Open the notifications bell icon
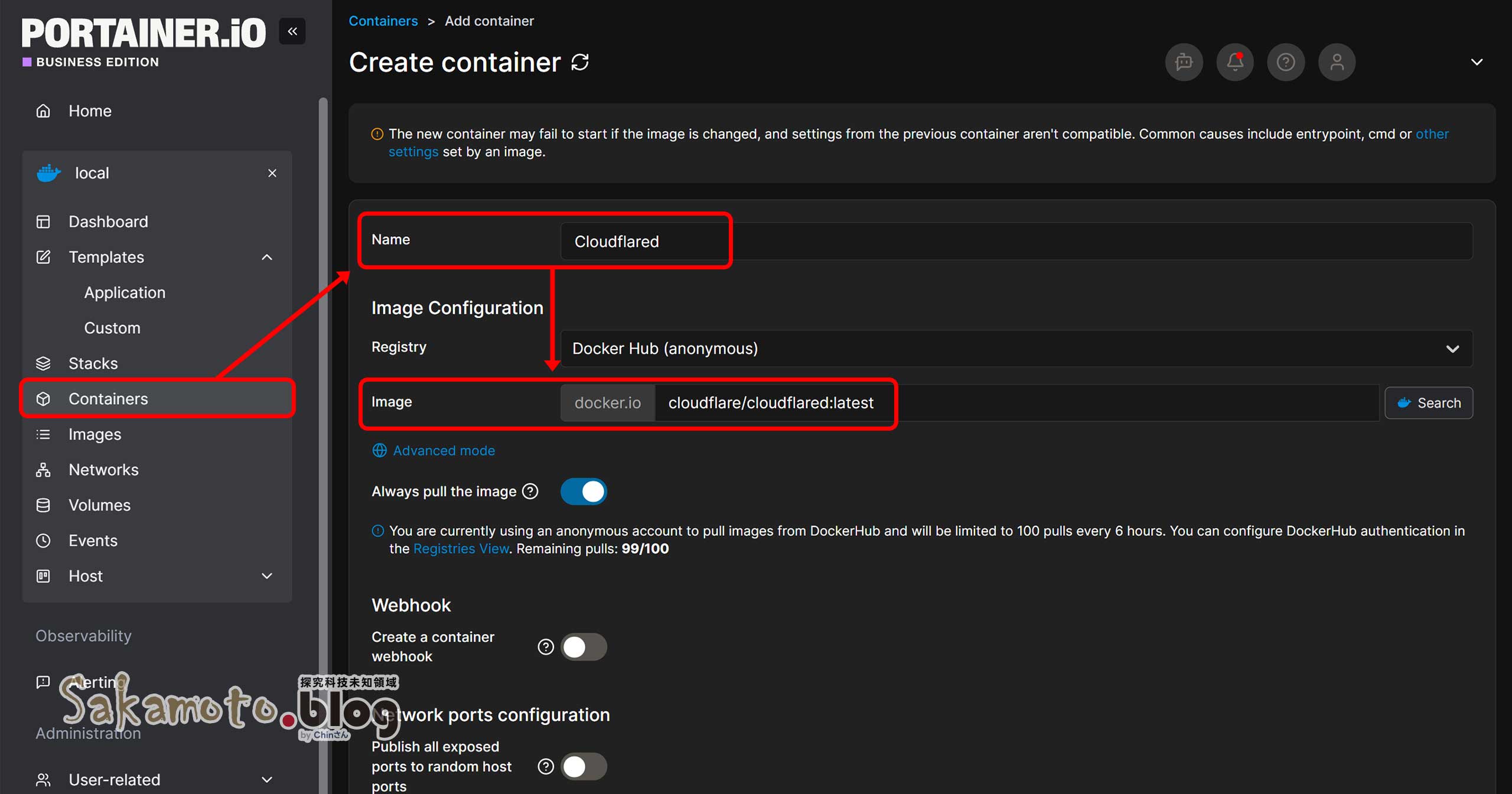Screen dimensions: 1512x794 [1234, 62]
